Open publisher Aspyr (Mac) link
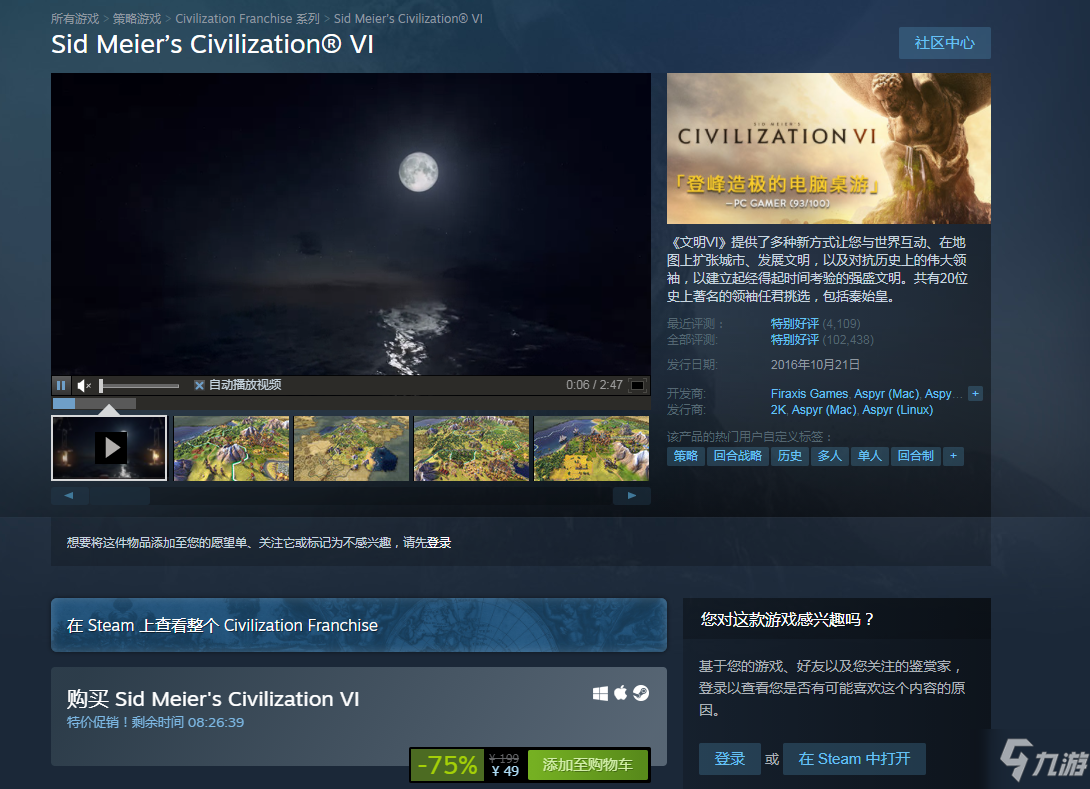 [824, 410]
